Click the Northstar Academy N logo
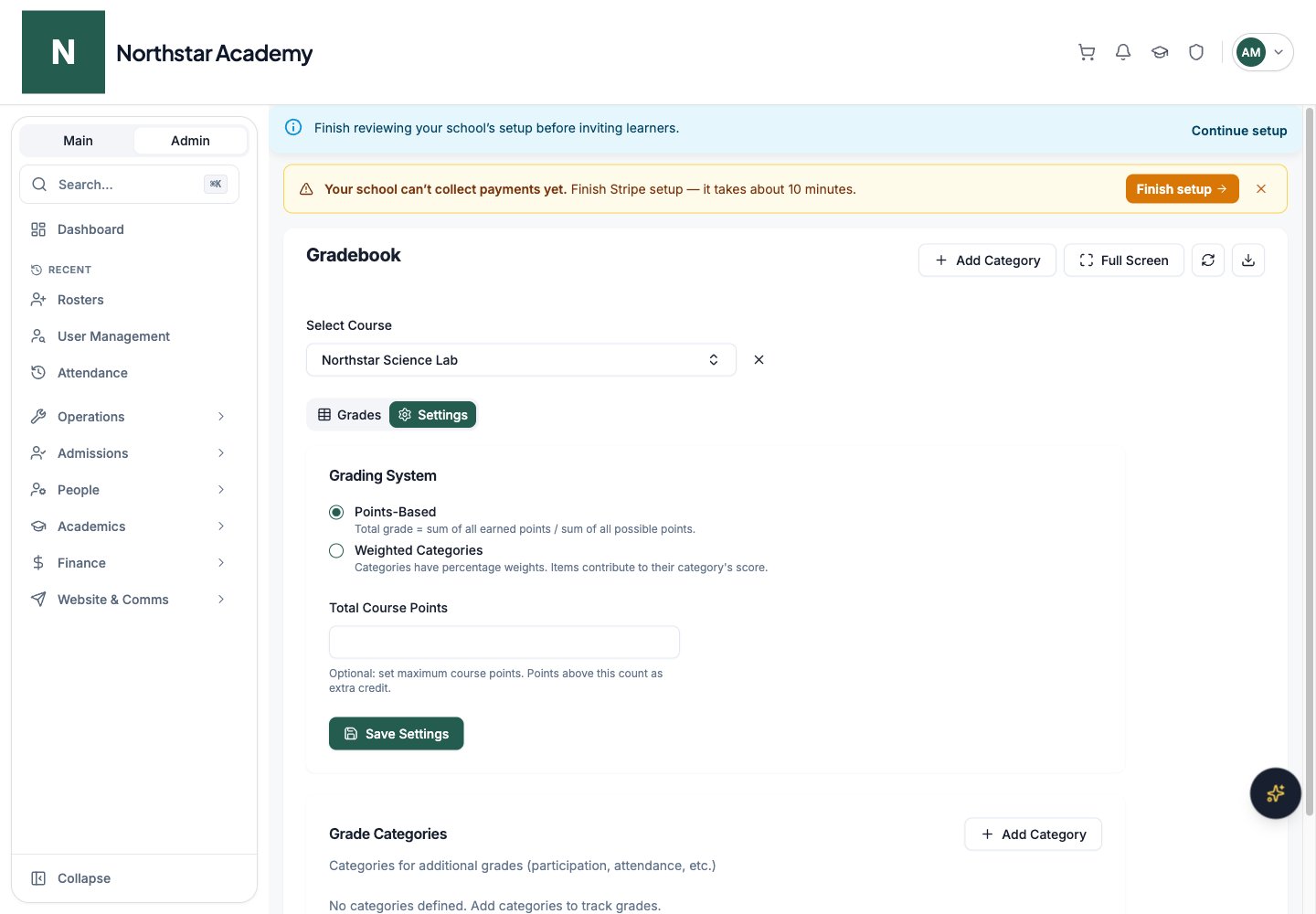 tap(63, 52)
